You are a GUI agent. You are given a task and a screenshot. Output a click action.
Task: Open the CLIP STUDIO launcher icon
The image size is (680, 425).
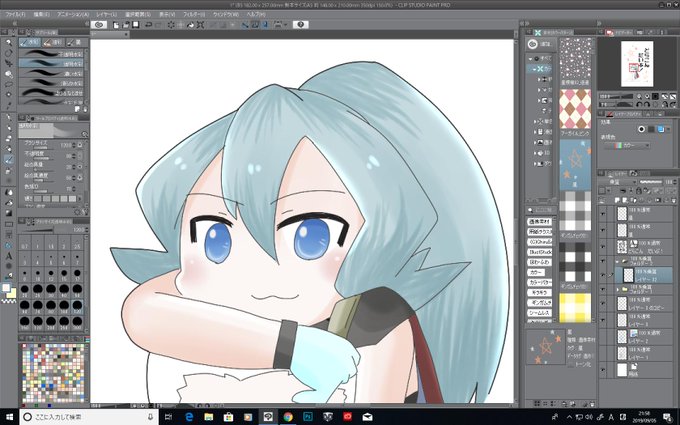99,25
